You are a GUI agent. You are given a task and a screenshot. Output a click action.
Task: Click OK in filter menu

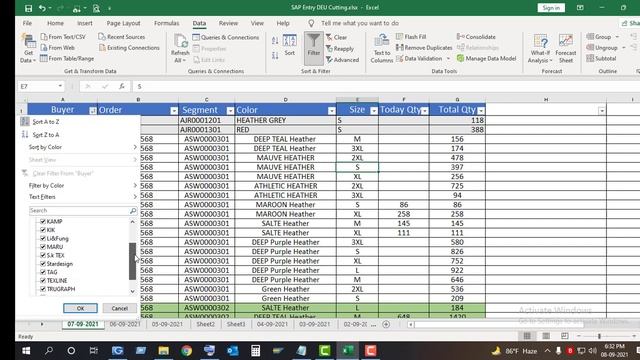[80, 308]
